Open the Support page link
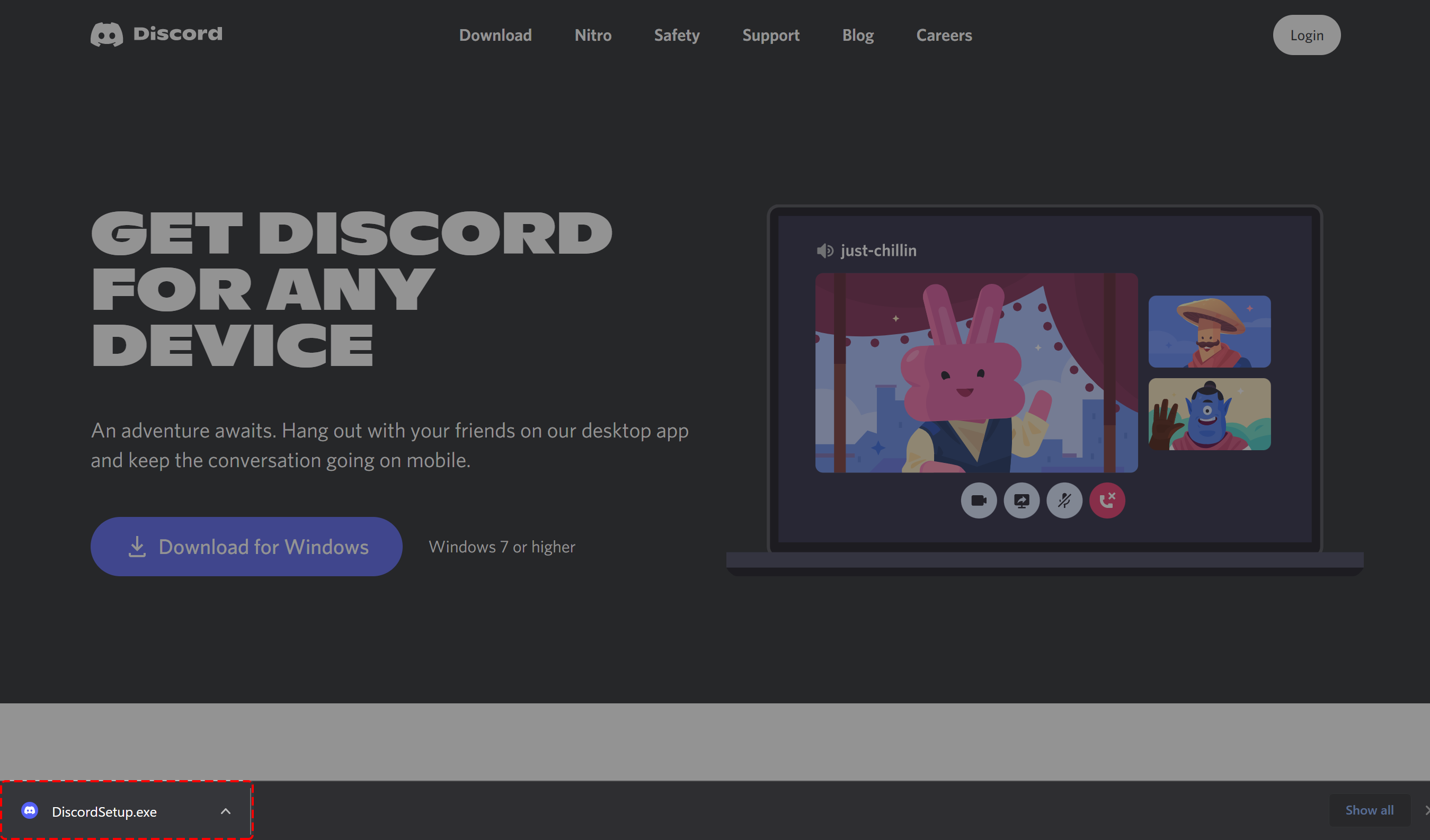The image size is (1430, 840). 770,35
